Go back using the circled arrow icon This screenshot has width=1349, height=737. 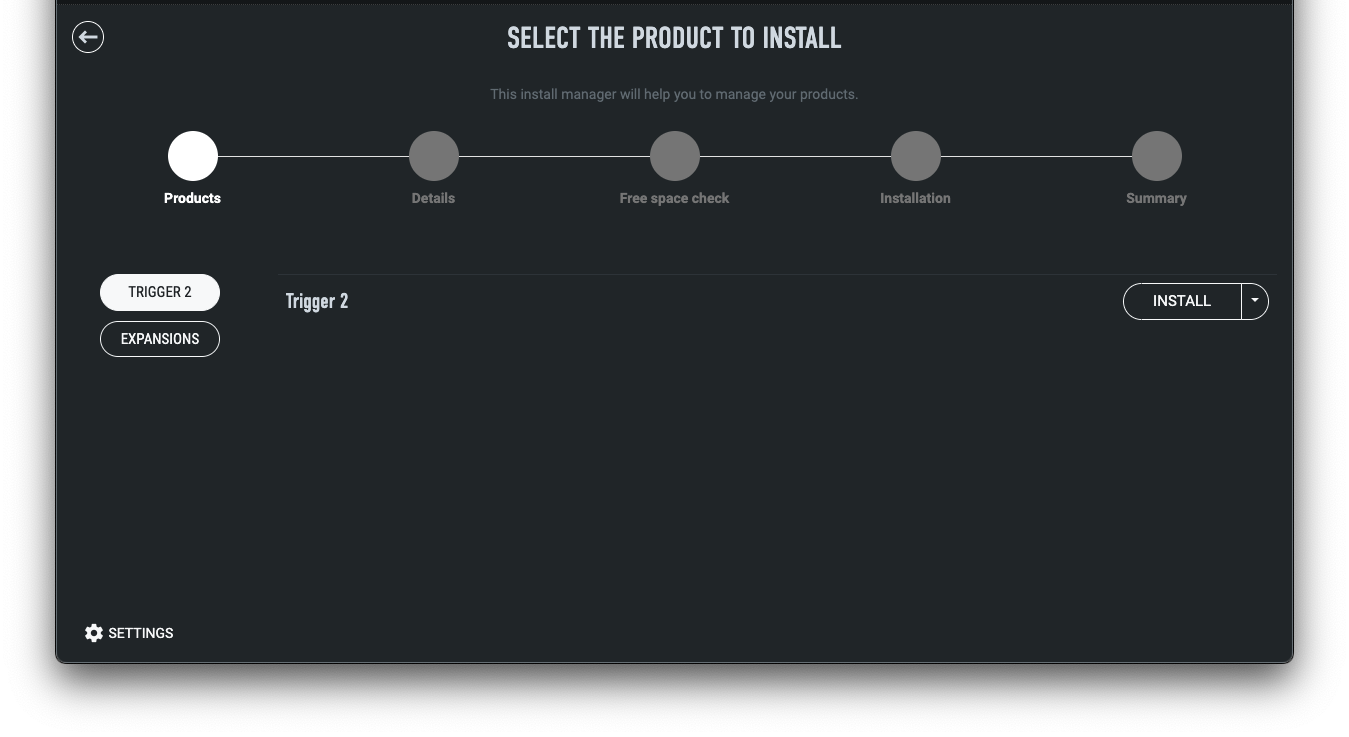coord(88,38)
